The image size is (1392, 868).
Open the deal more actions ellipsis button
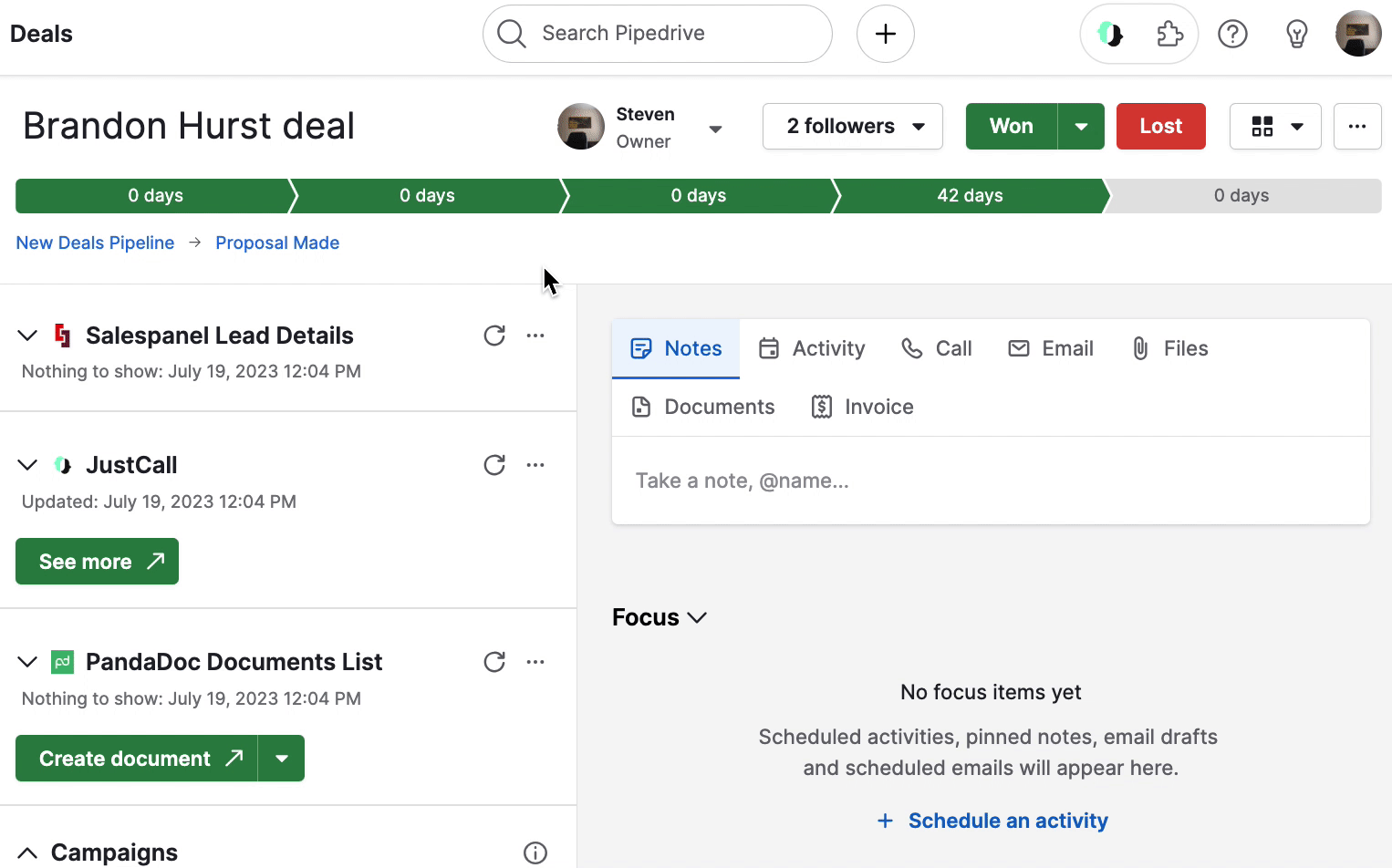(1357, 126)
